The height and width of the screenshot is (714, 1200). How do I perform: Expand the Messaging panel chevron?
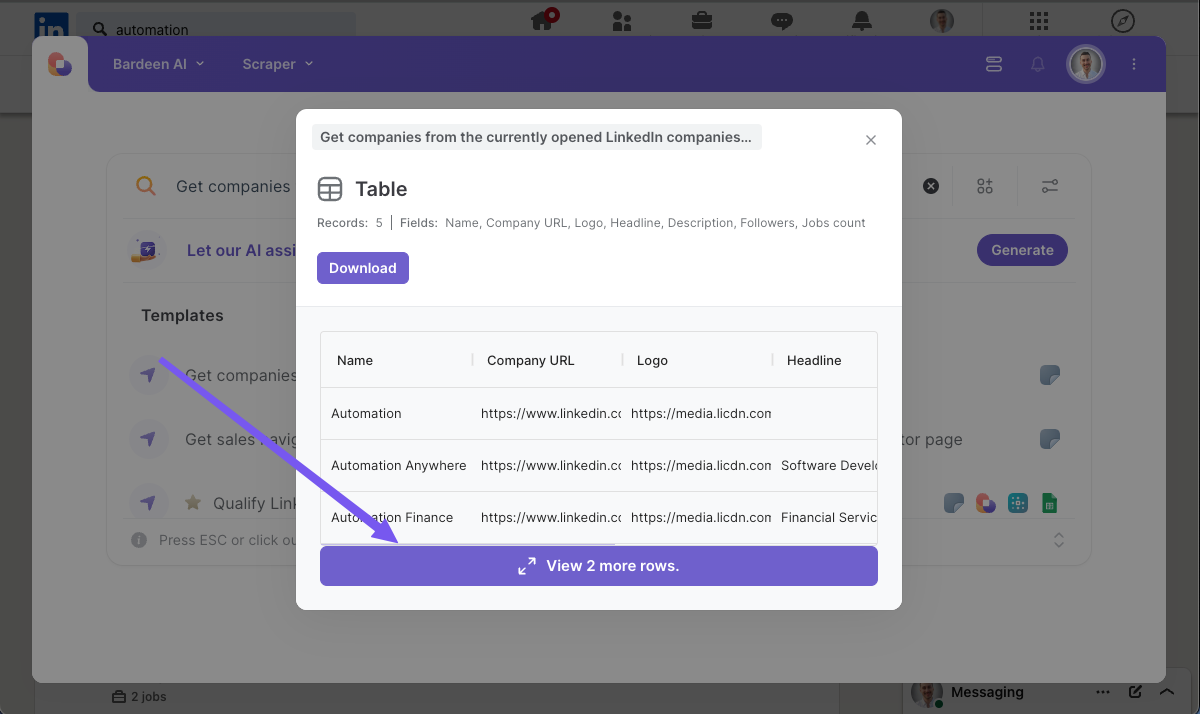[1166, 692]
